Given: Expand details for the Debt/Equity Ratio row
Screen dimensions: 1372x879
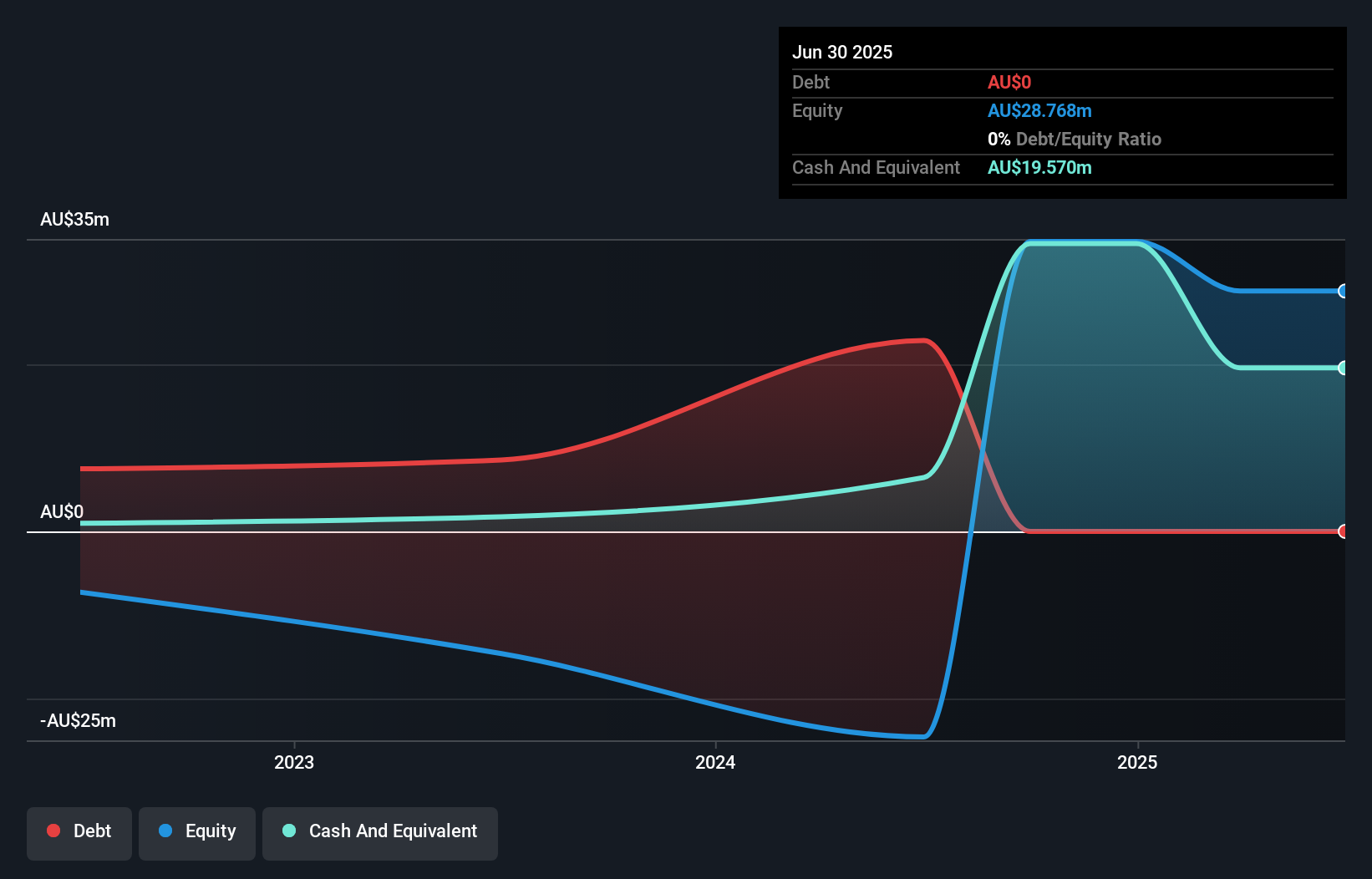Looking at the screenshot, I should pos(1075,139).
